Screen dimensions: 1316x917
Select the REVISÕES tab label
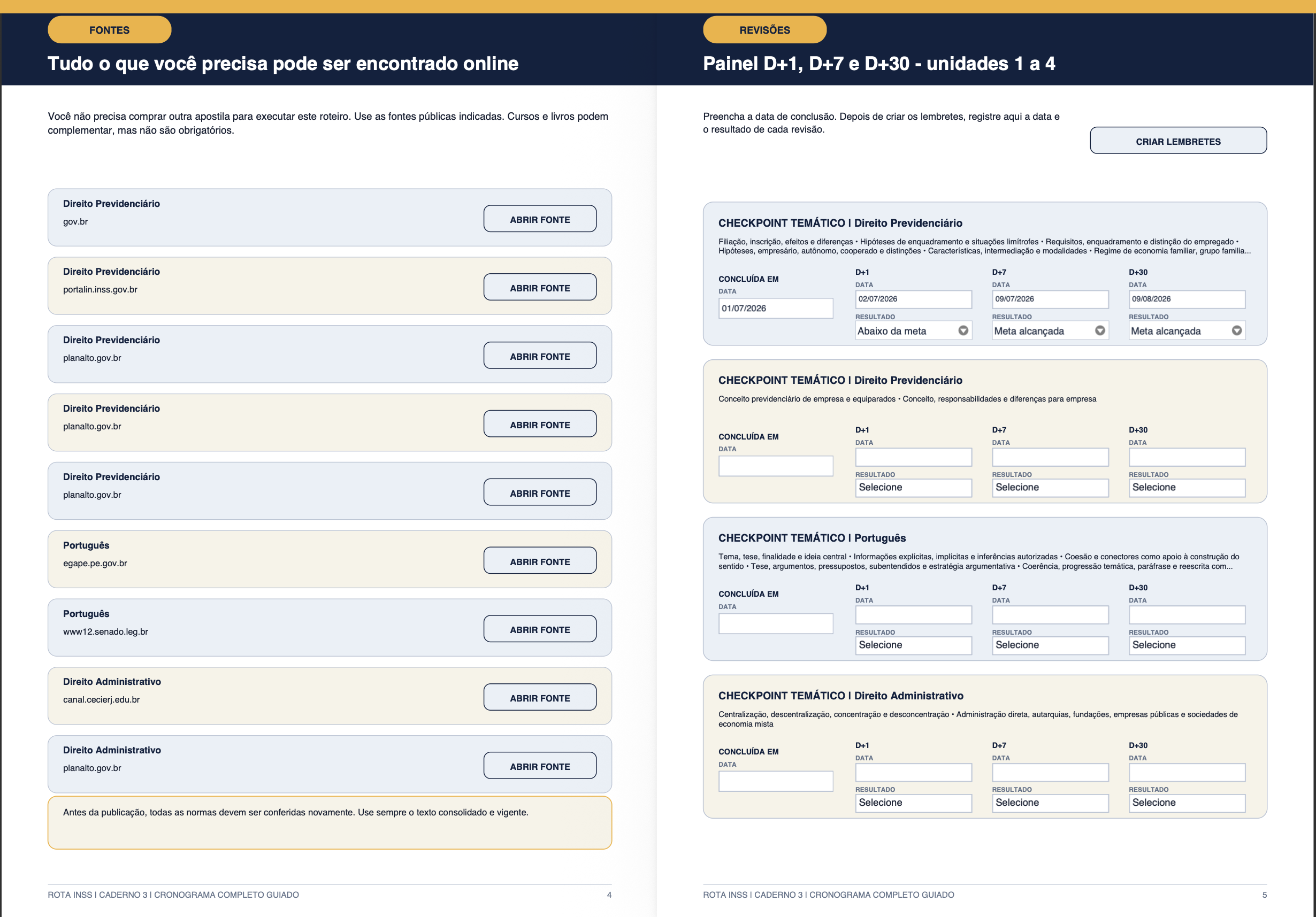point(764,30)
